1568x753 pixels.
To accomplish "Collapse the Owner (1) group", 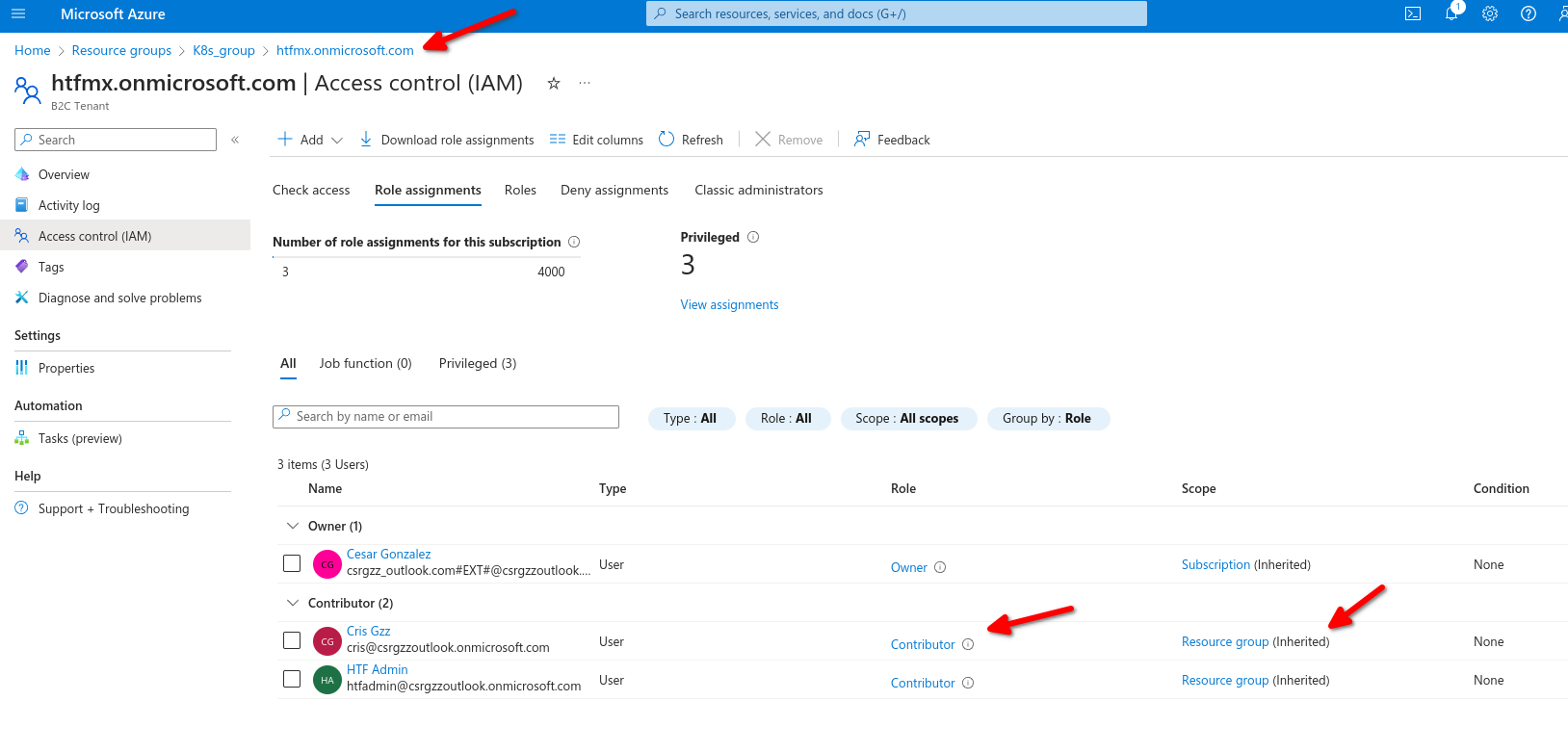I will tap(293, 526).
